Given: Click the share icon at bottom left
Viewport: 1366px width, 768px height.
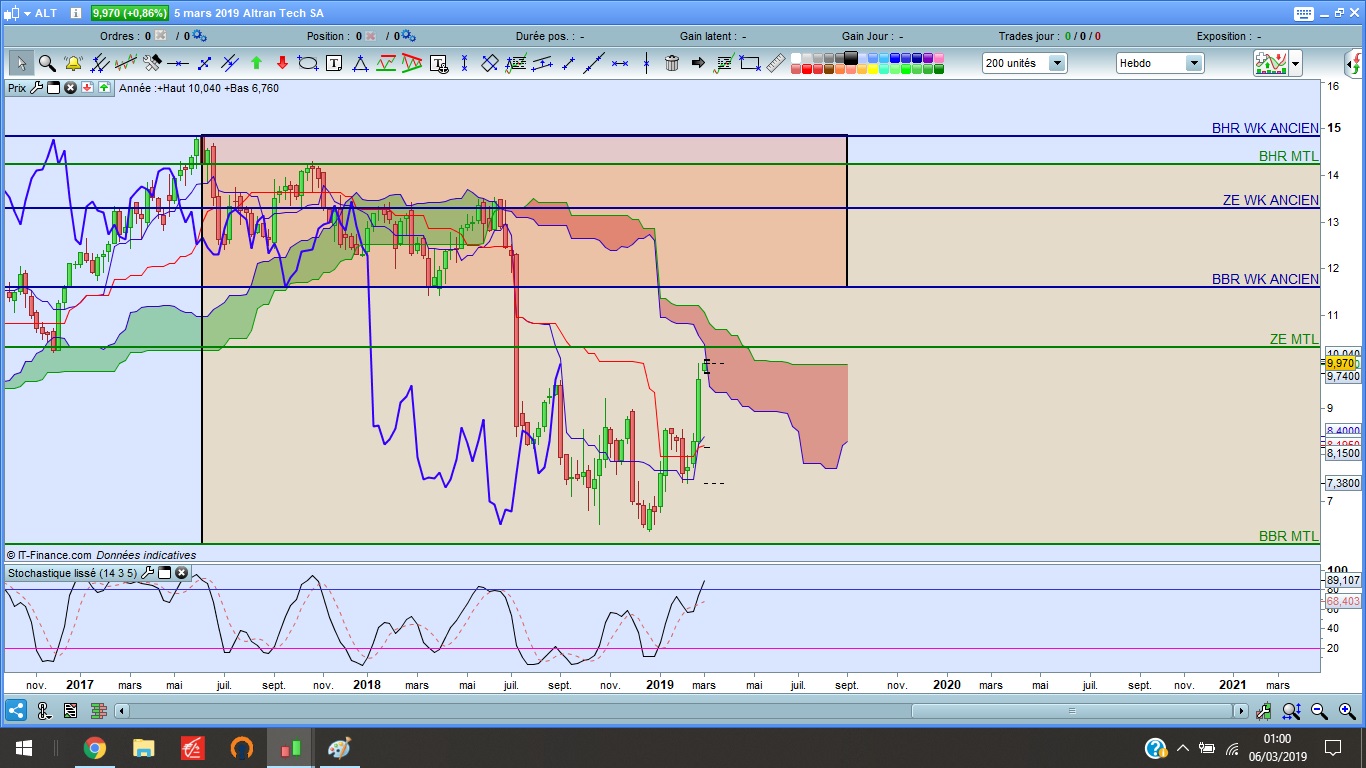Looking at the screenshot, I should point(16,711).
